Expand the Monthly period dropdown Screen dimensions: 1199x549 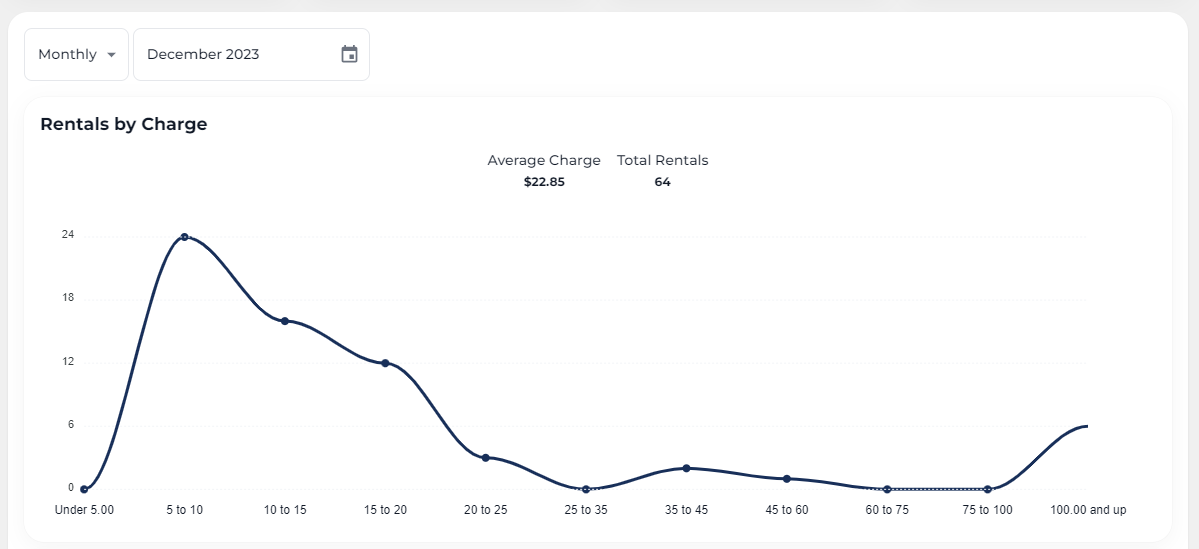[76, 54]
